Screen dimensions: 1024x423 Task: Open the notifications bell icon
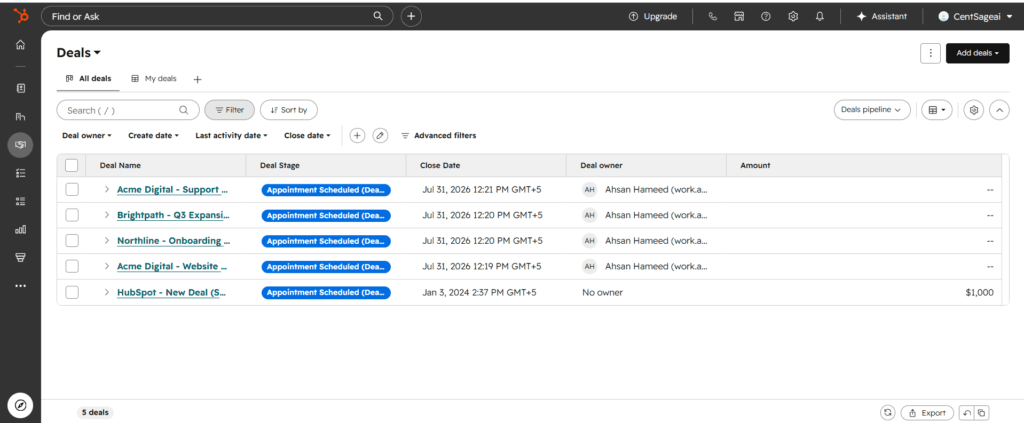pos(820,17)
